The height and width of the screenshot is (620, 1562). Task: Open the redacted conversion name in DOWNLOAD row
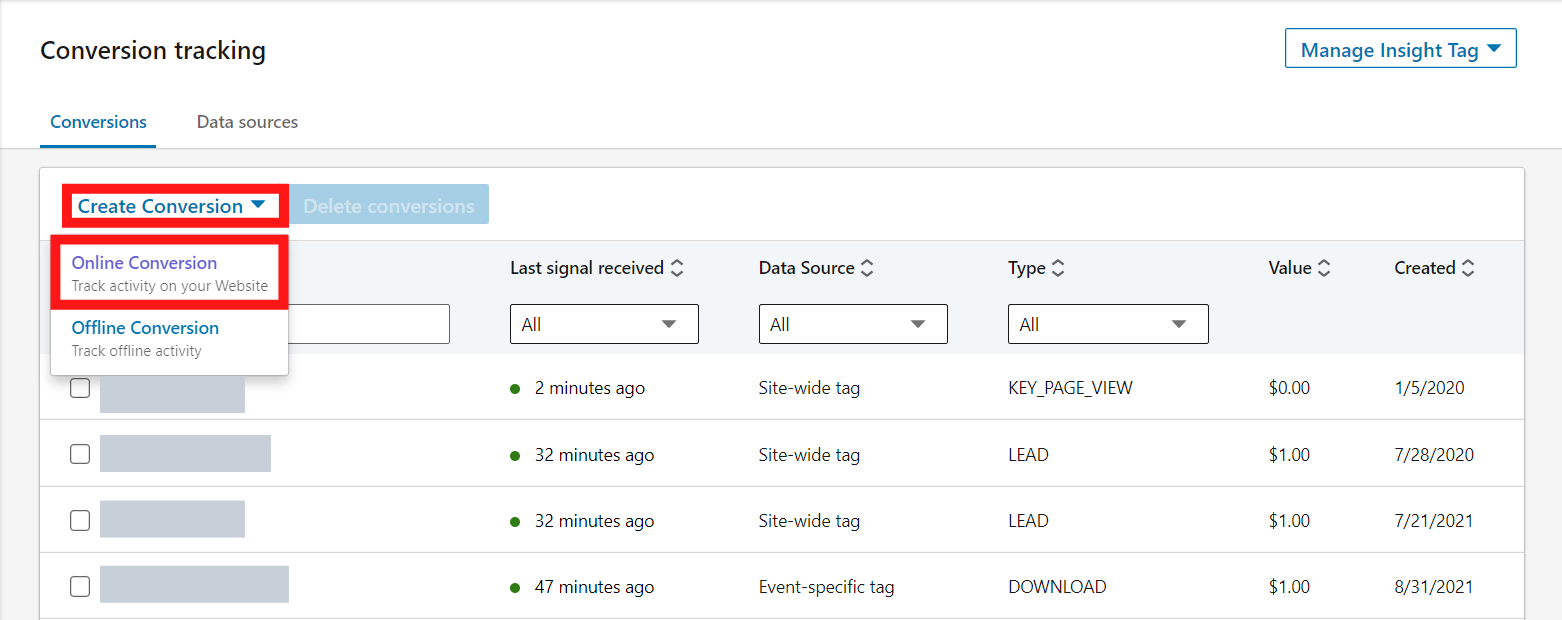click(x=194, y=584)
